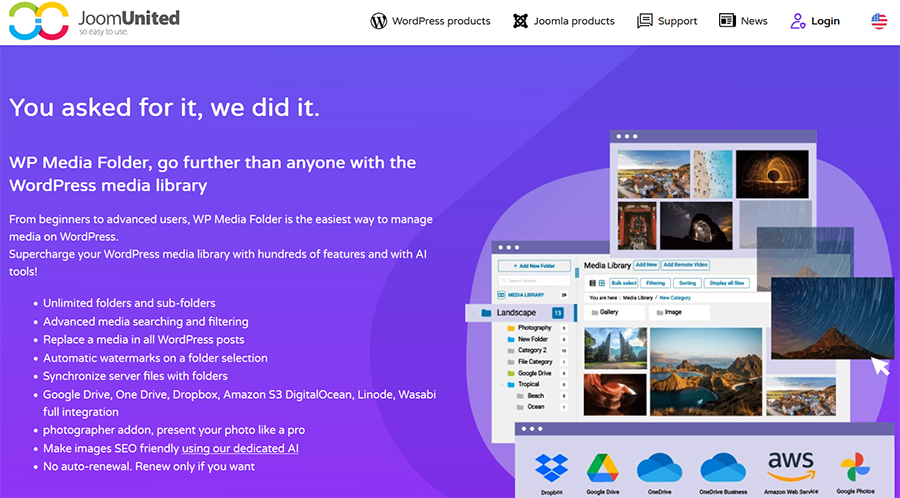The image size is (900, 498).
Task: Select the Landscape folder in the tree
Action: pyautogui.click(x=520, y=313)
